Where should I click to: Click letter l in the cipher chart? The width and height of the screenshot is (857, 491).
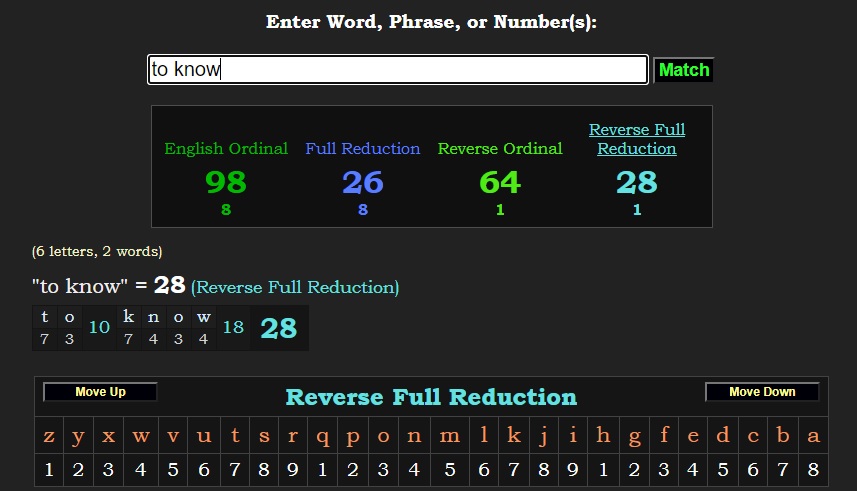(x=484, y=435)
